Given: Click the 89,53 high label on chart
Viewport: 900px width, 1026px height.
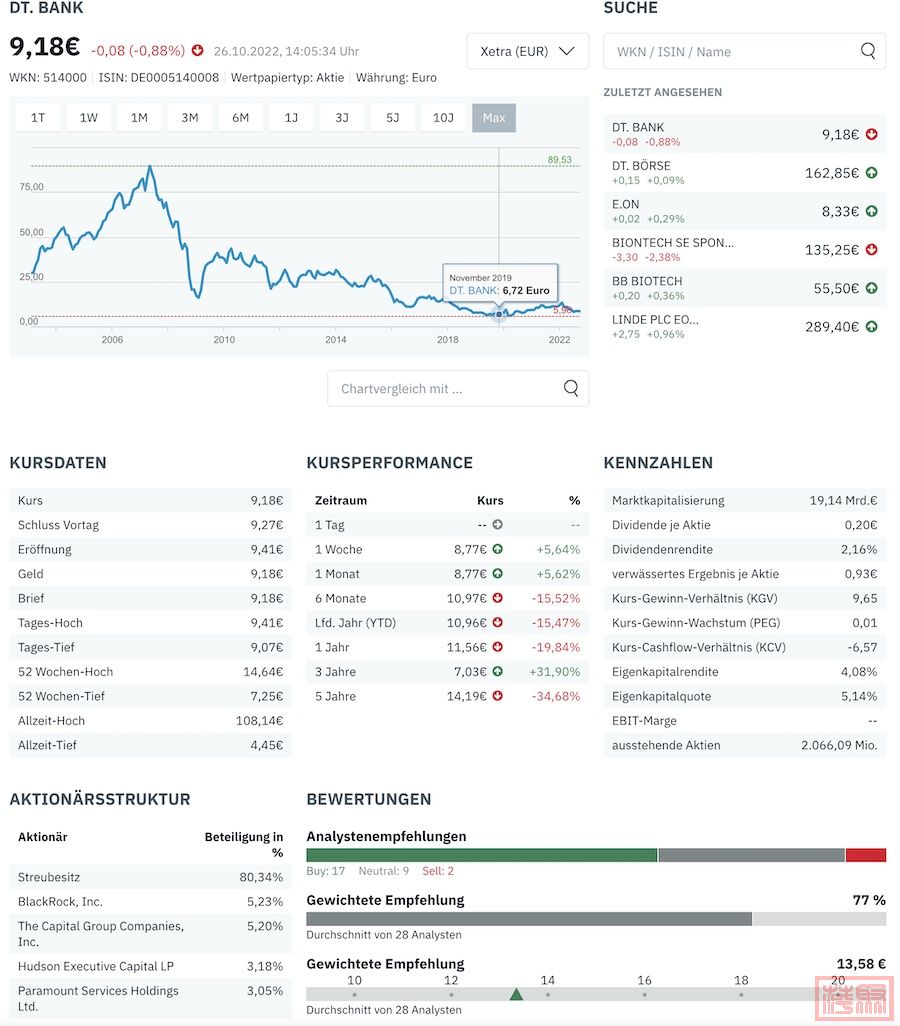Looking at the screenshot, I should click(x=560, y=160).
